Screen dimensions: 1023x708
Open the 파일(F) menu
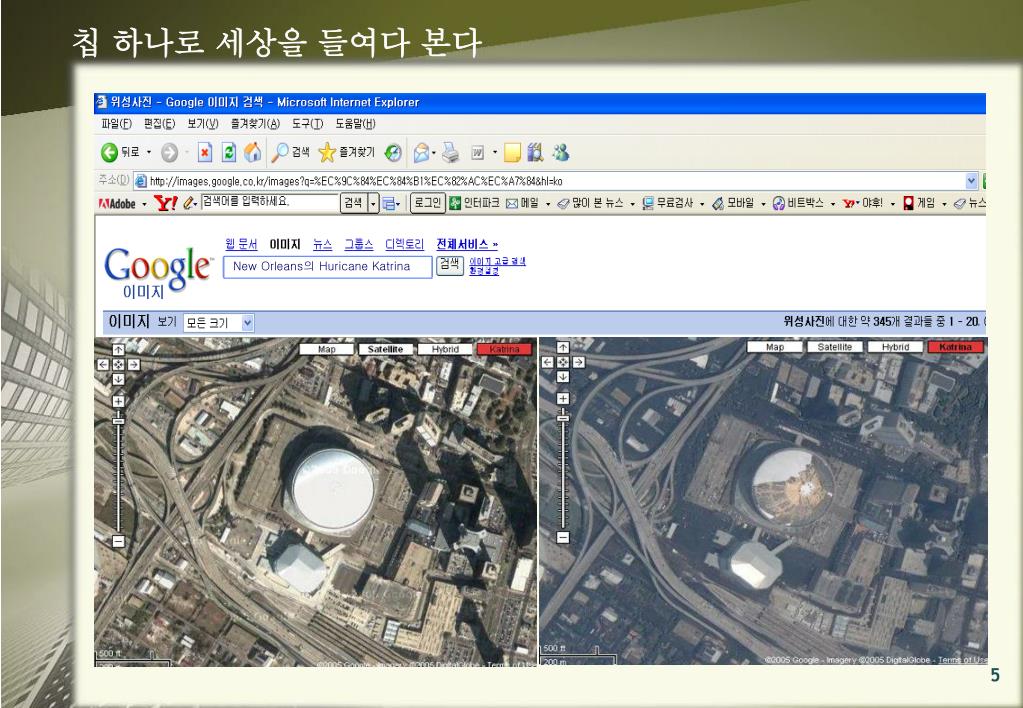[x=117, y=124]
